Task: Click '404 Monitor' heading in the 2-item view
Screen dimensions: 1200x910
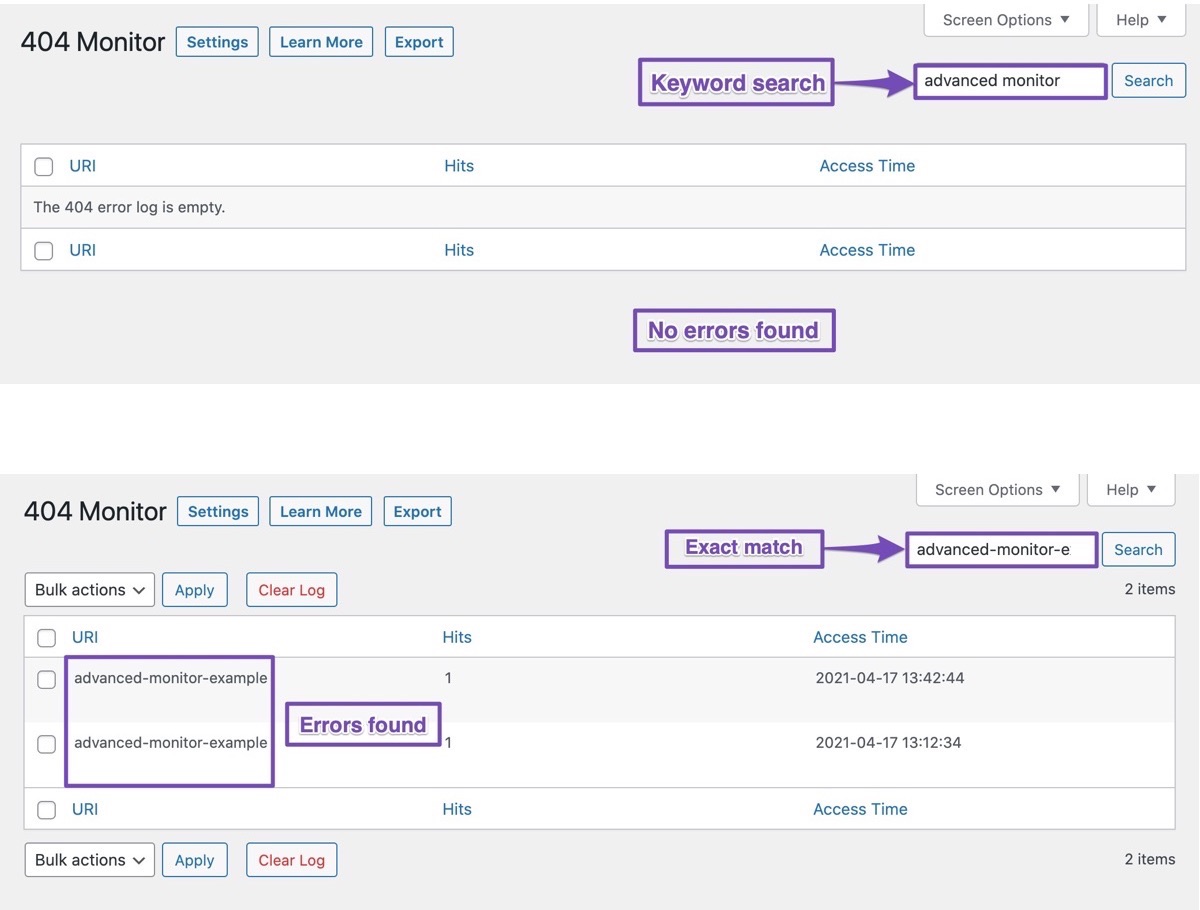Action: pyautogui.click(x=95, y=511)
